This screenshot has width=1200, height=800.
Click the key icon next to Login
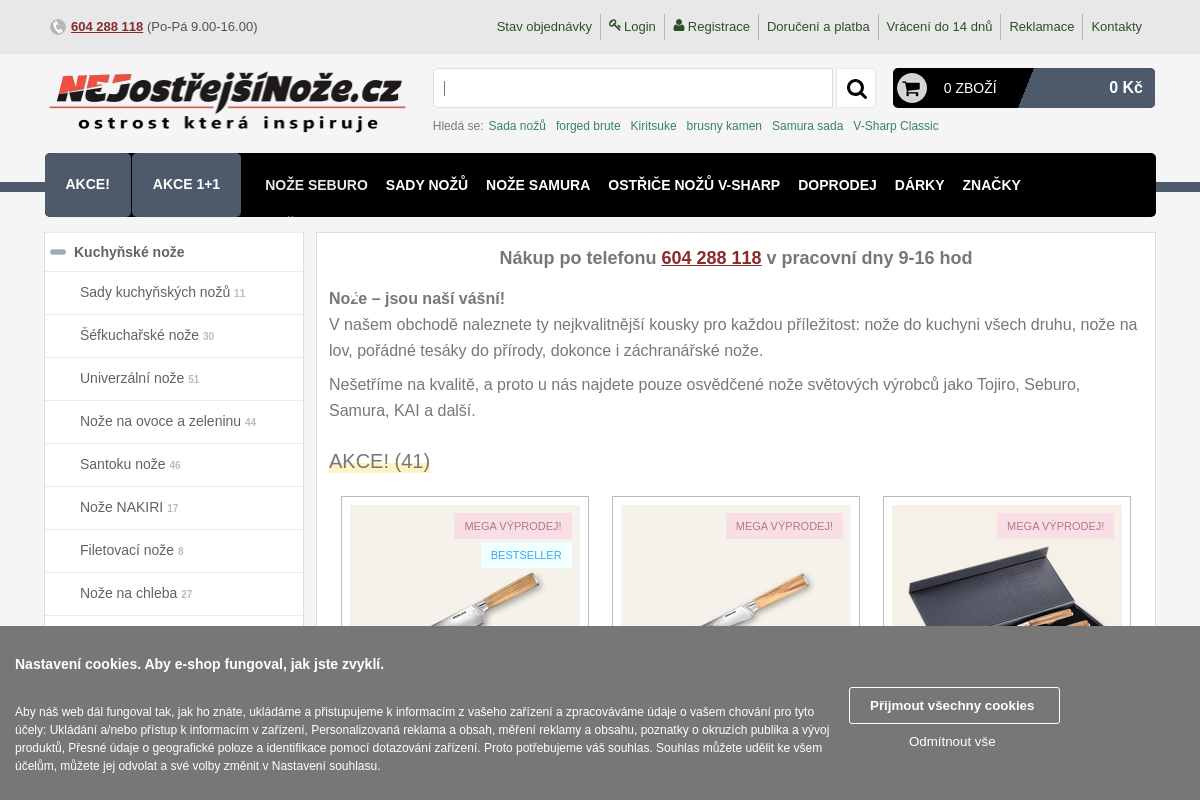[614, 25]
